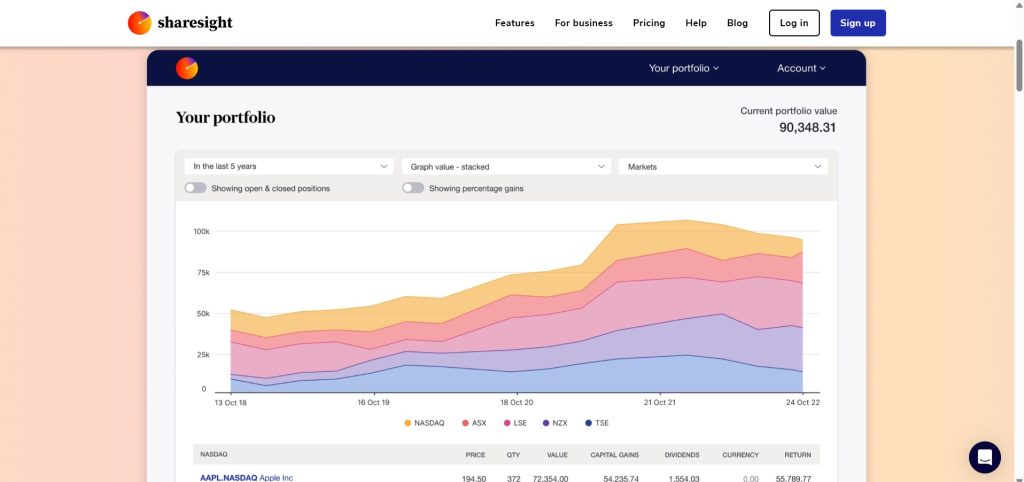Click the Sign up button

pos(858,23)
